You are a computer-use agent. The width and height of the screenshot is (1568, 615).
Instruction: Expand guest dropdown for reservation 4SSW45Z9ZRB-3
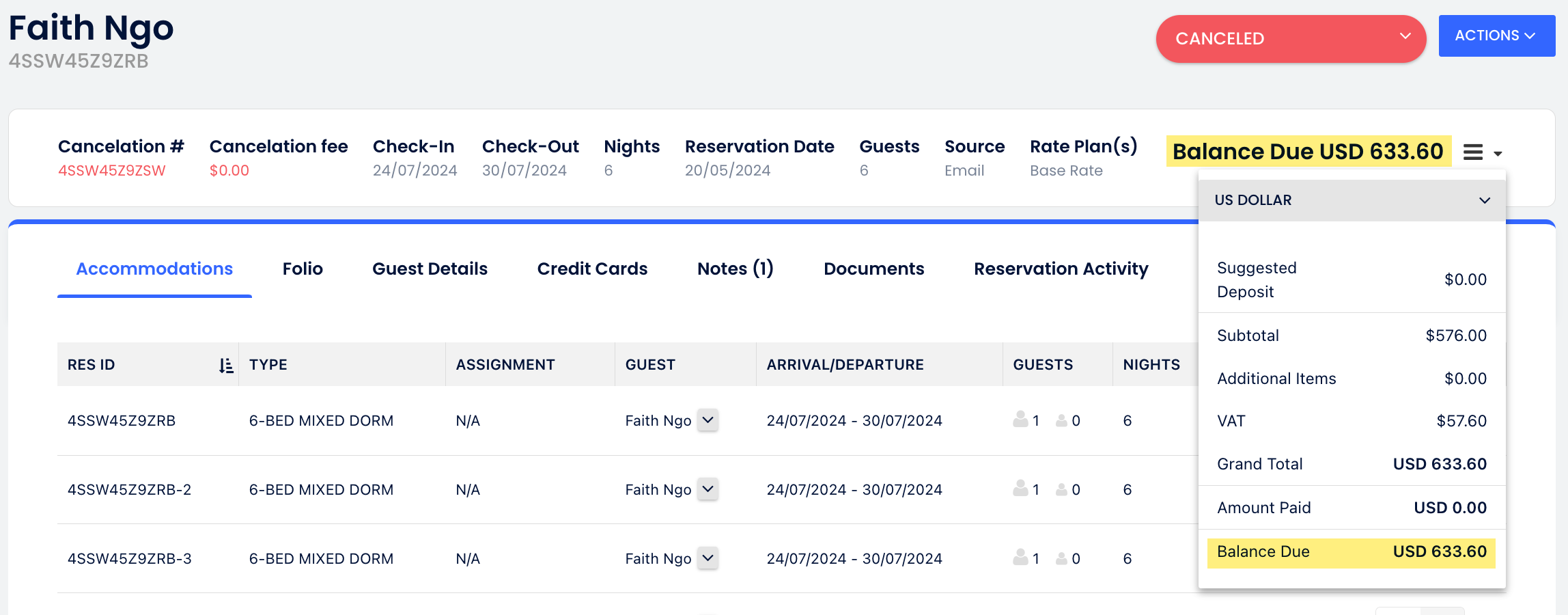[708, 558]
